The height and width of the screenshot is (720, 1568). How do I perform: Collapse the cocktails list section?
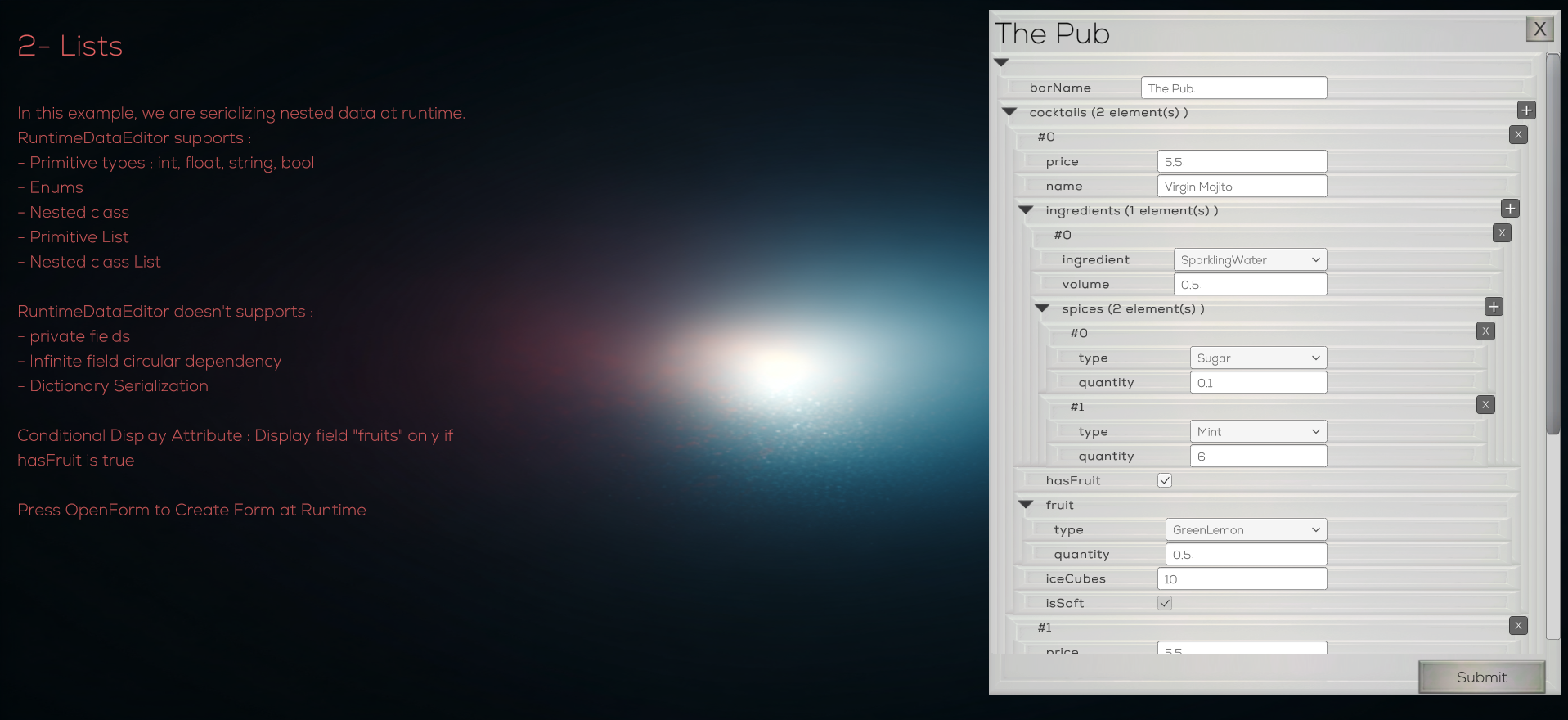coord(1009,112)
